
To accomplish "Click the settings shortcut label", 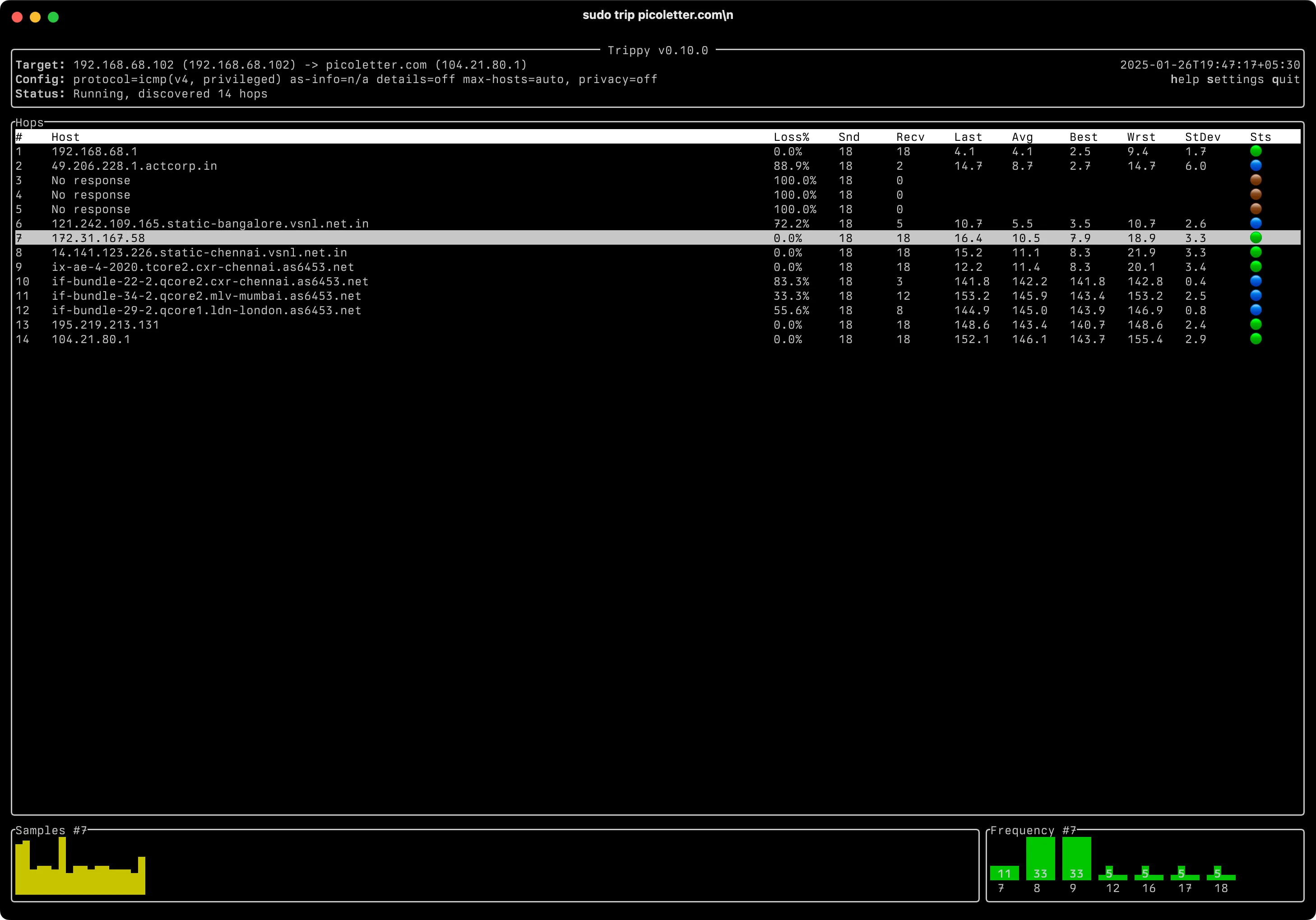I will point(1235,79).
